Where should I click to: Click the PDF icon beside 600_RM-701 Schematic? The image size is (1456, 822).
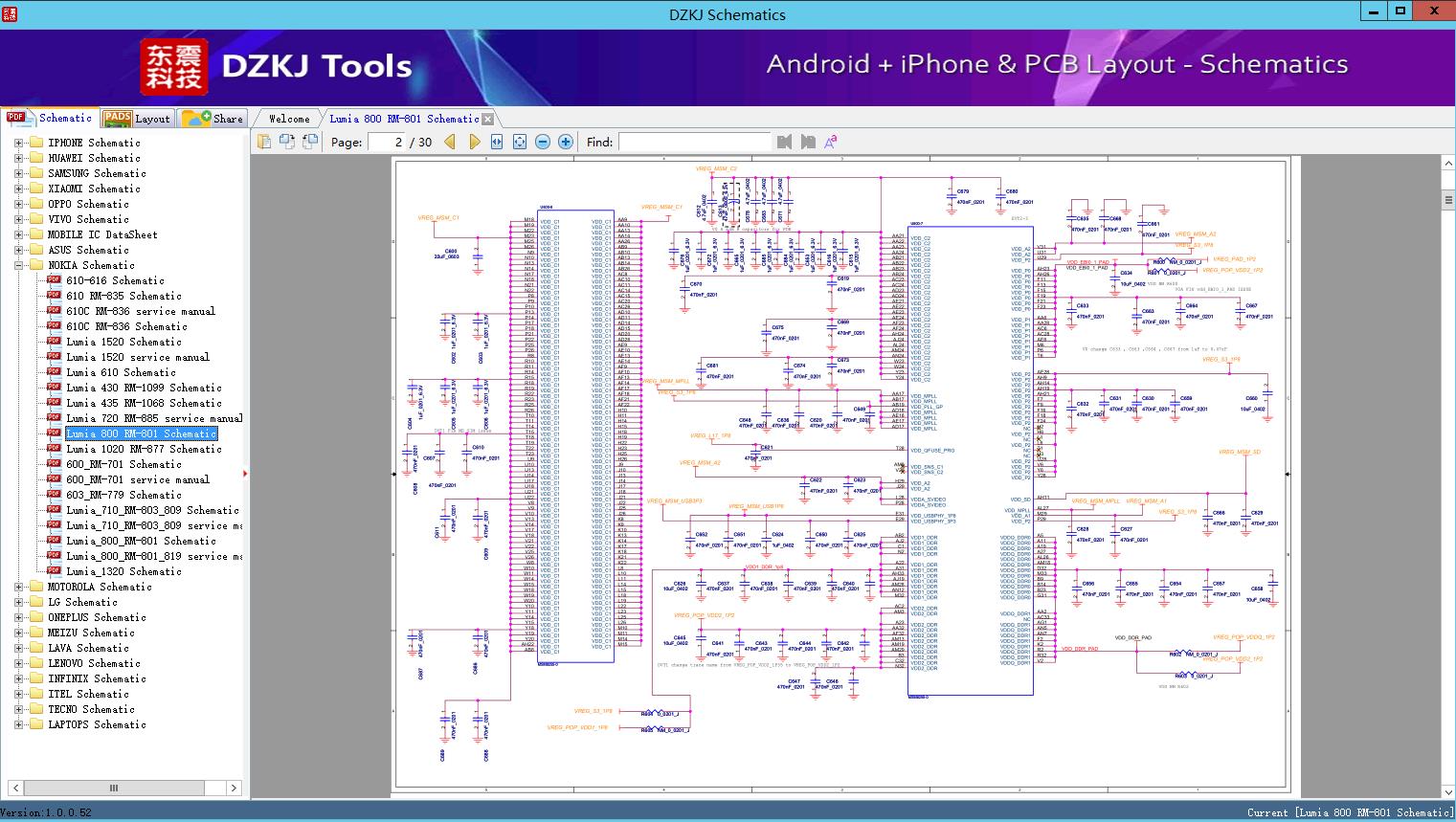click(x=55, y=464)
